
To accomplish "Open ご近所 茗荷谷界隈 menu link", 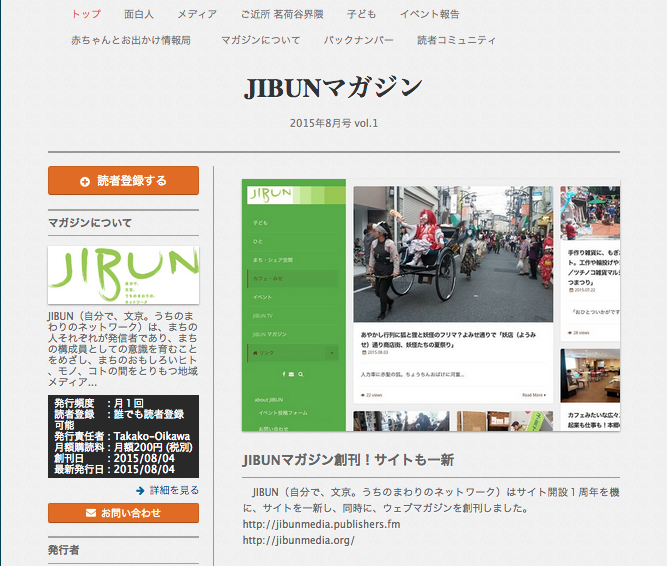I will coord(280,14).
